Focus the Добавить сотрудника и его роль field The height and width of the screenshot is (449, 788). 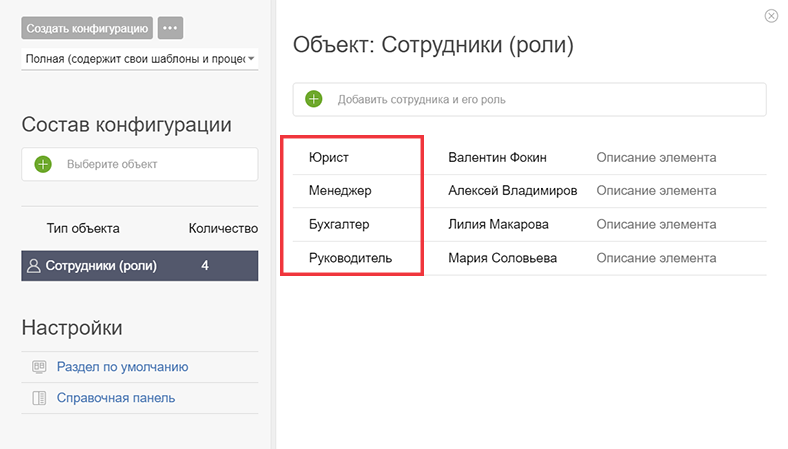click(530, 100)
